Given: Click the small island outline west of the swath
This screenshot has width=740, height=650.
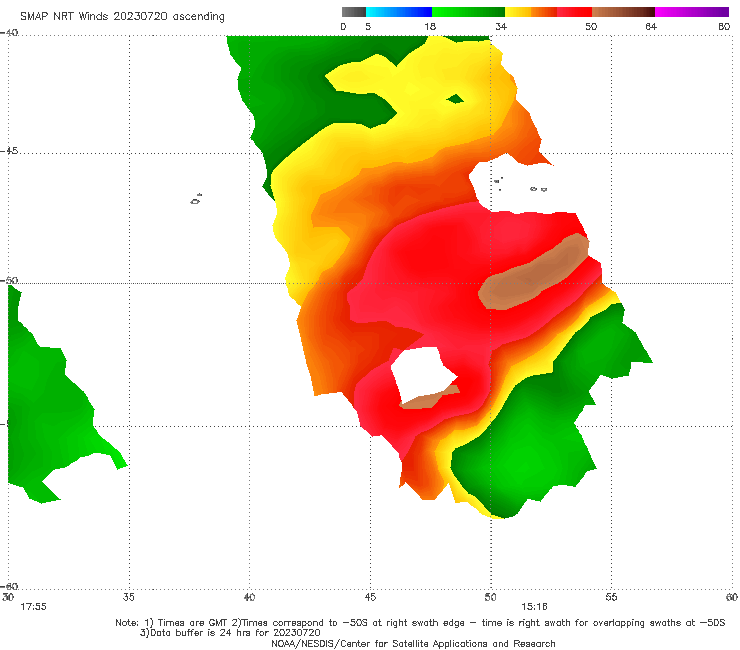Looking at the screenshot, I should (x=196, y=199).
